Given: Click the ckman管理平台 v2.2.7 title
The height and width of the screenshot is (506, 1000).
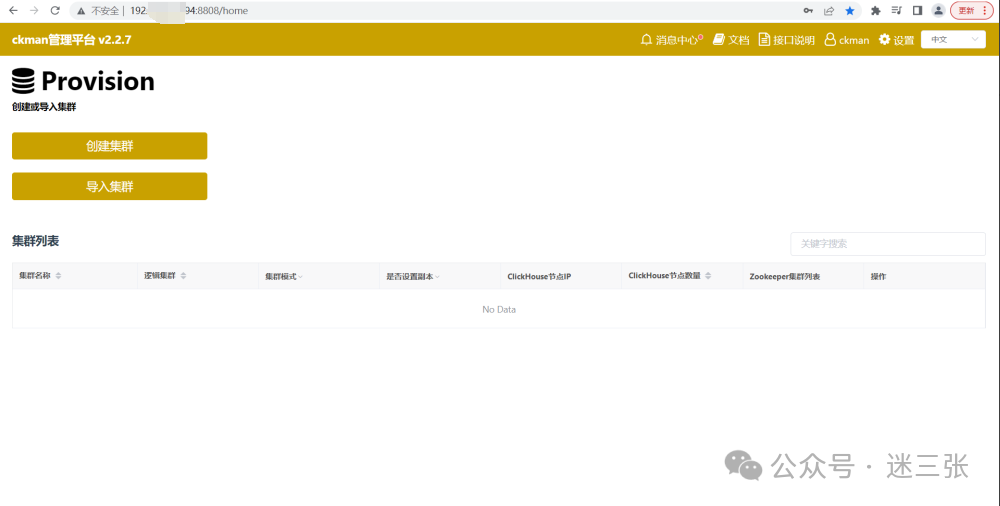Looking at the screenshot, I should coord(71,40).
